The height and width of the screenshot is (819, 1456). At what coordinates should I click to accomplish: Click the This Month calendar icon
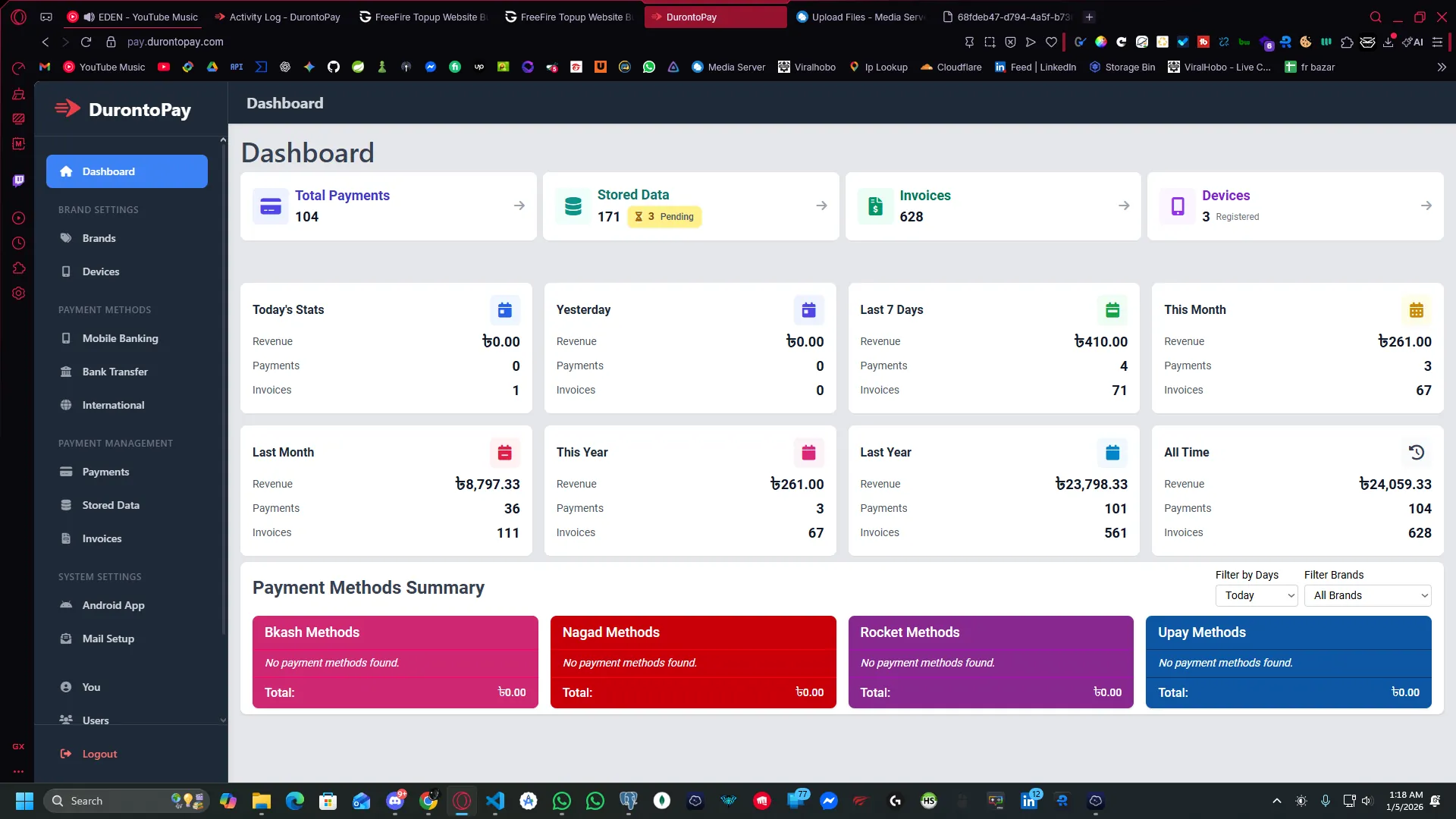(x=1416, y=310)
